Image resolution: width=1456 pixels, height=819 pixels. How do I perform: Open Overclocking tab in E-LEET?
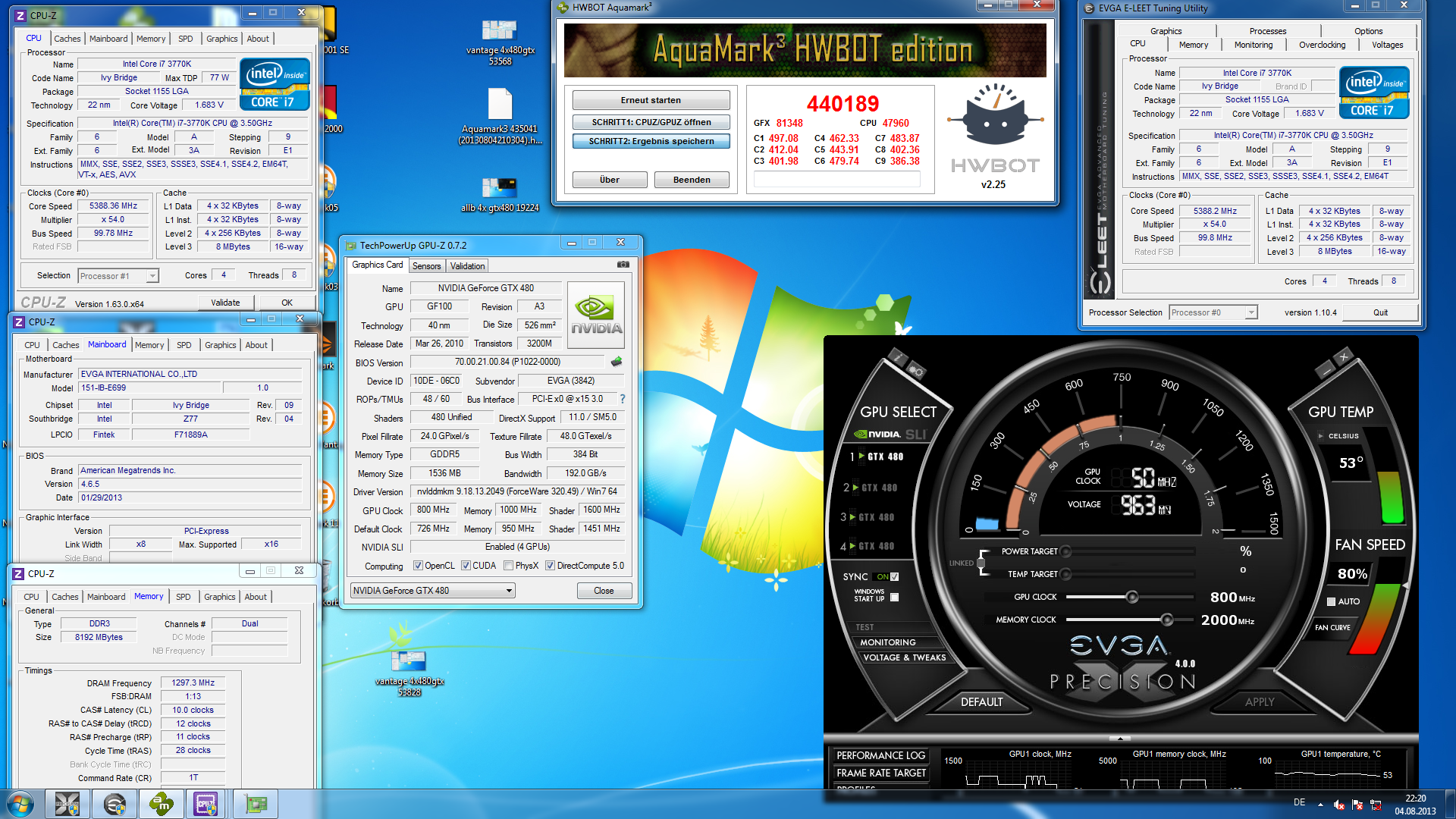pyautogui.click(x=1322, y=45)
